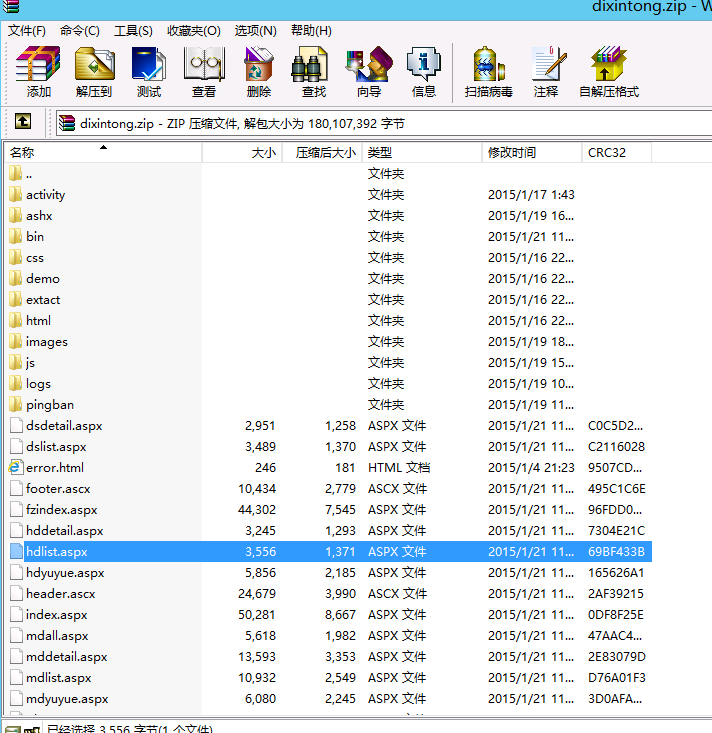Click the size value 50,281 for index.aspx
Screen dimensions: 712x733
click(257, 615)
